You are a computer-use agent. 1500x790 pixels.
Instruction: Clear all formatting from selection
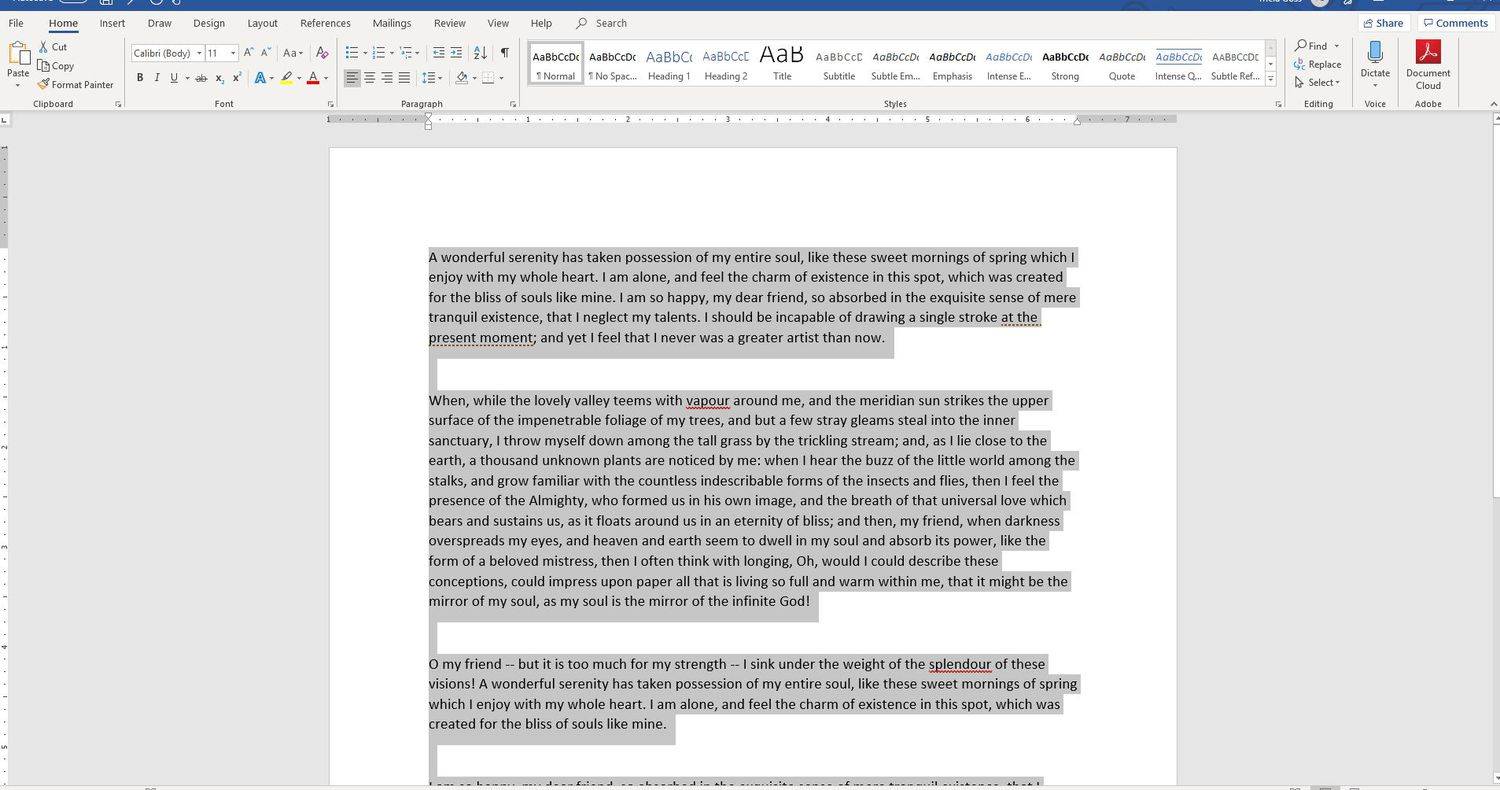[x=322, y=53]
